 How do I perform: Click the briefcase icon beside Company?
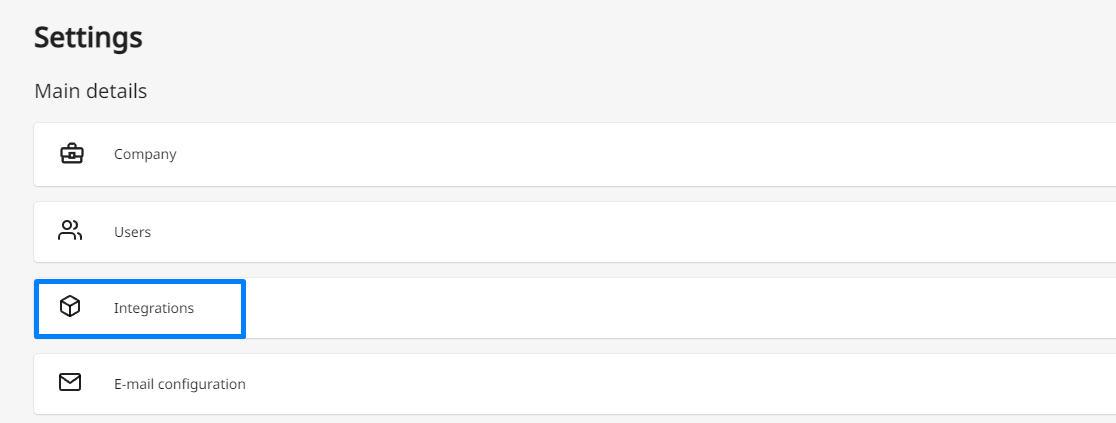point(71,154)
